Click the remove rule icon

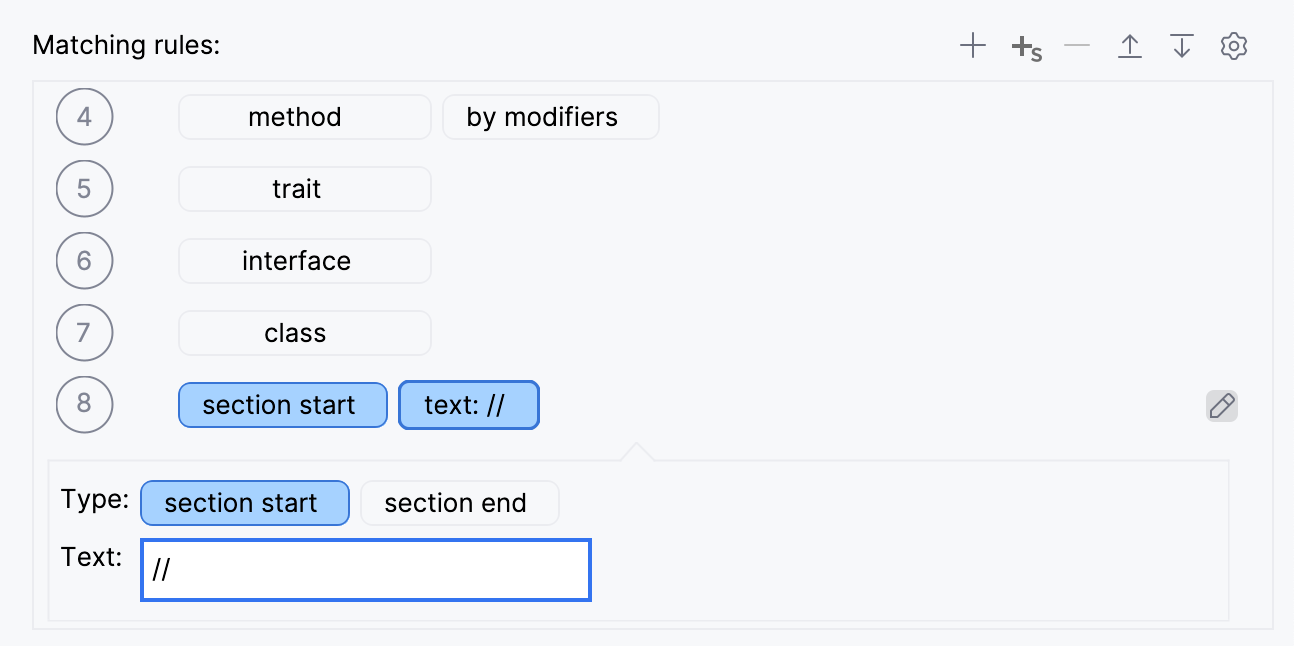(1077, 45)
